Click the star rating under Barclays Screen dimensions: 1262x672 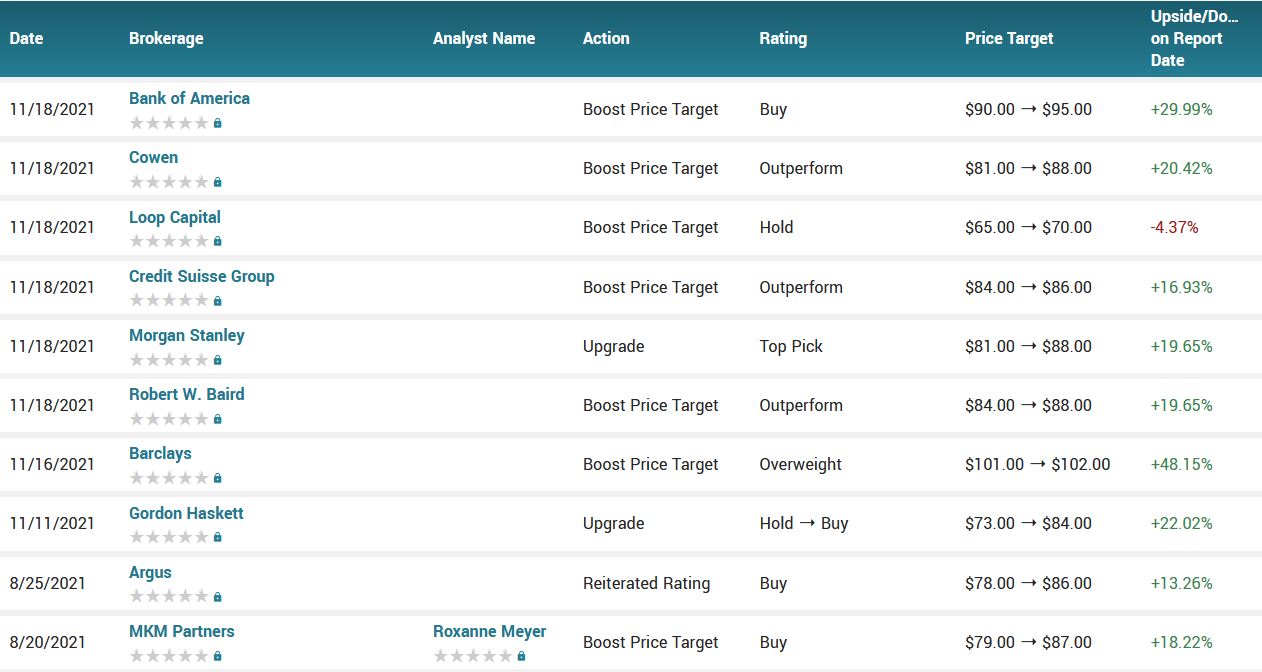tap(169, 478)
